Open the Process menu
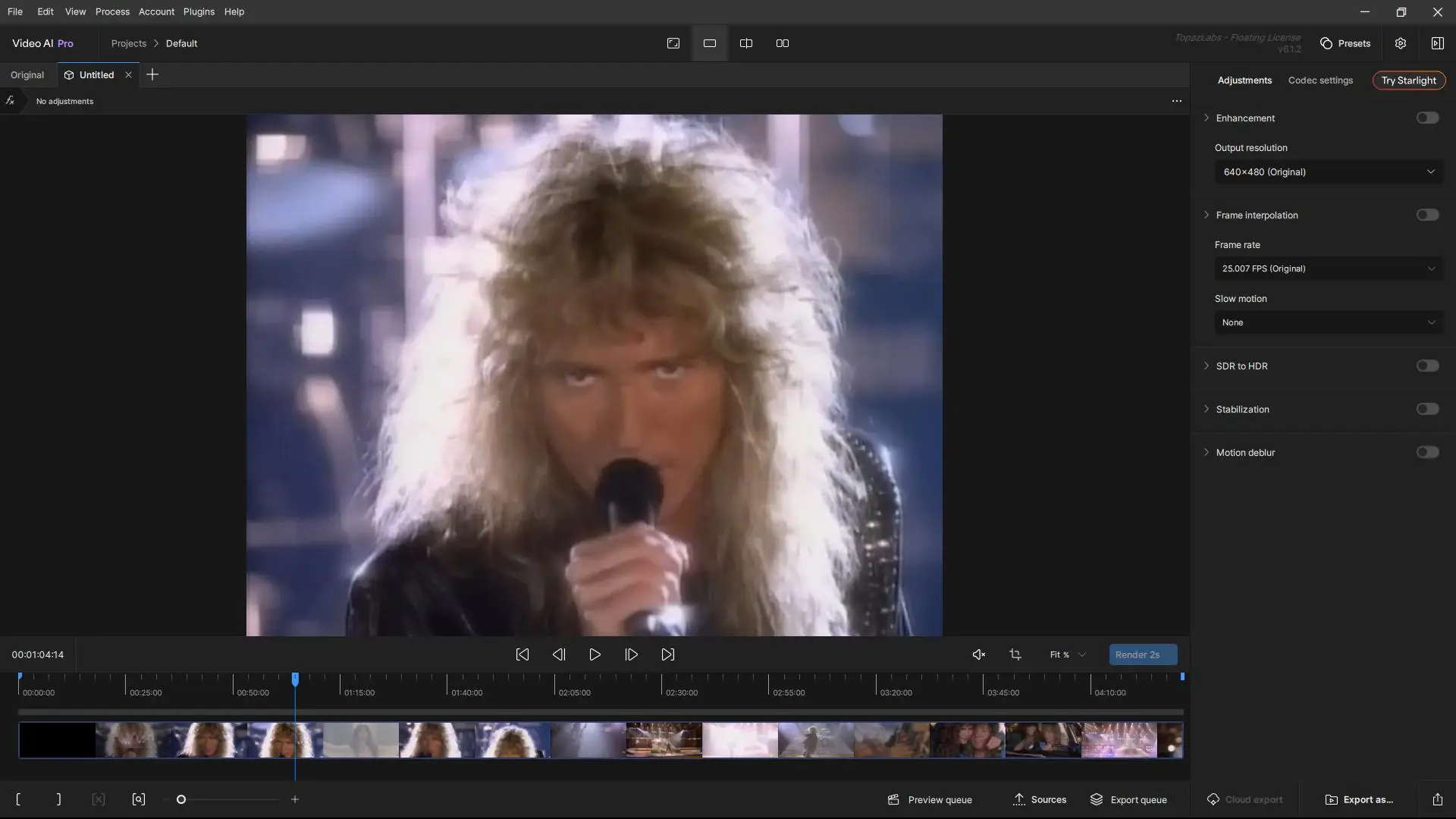The image size is (1456, 819). click(x=112, y=11)
